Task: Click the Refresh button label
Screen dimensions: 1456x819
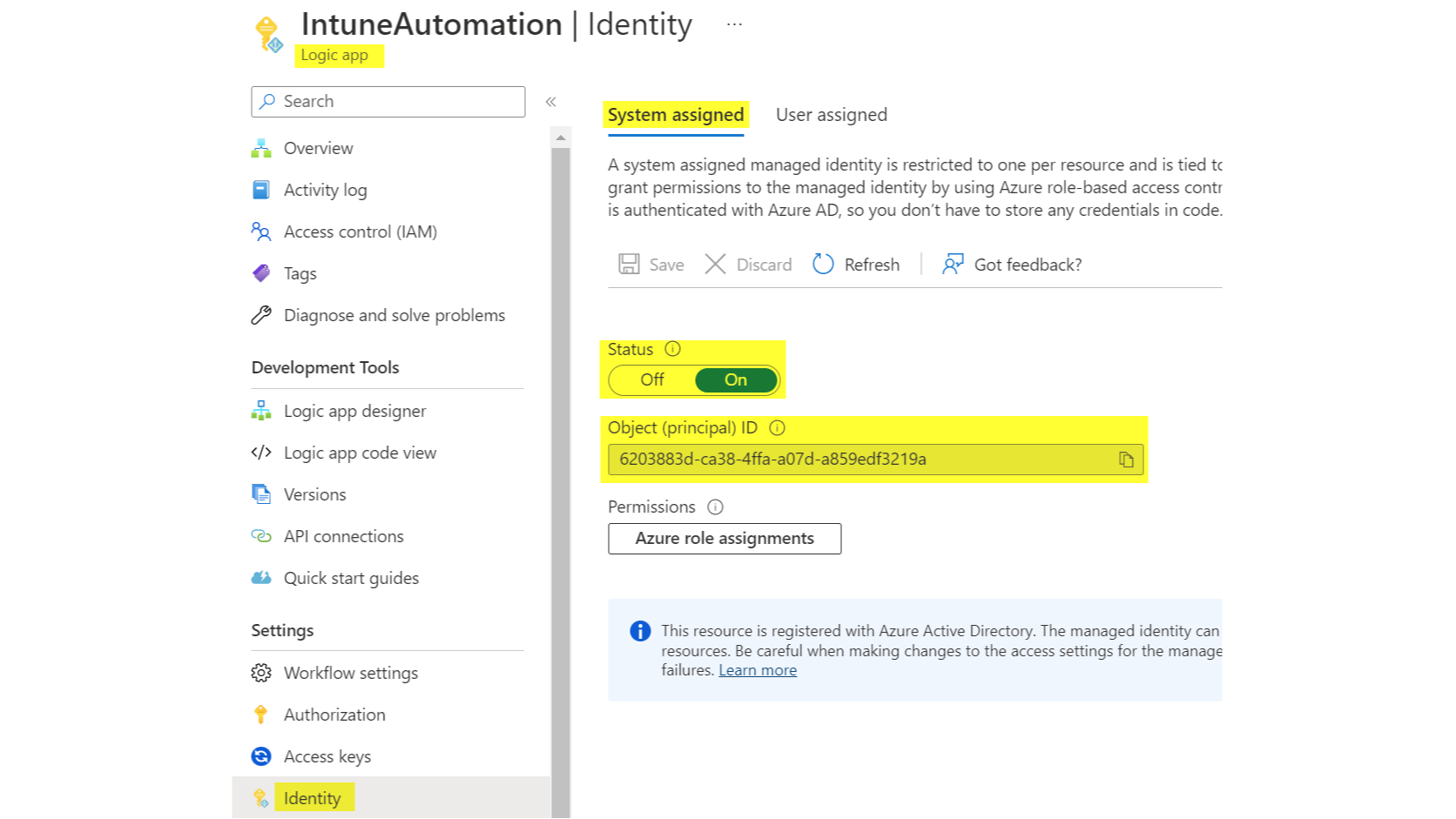Action: point(872,265)
